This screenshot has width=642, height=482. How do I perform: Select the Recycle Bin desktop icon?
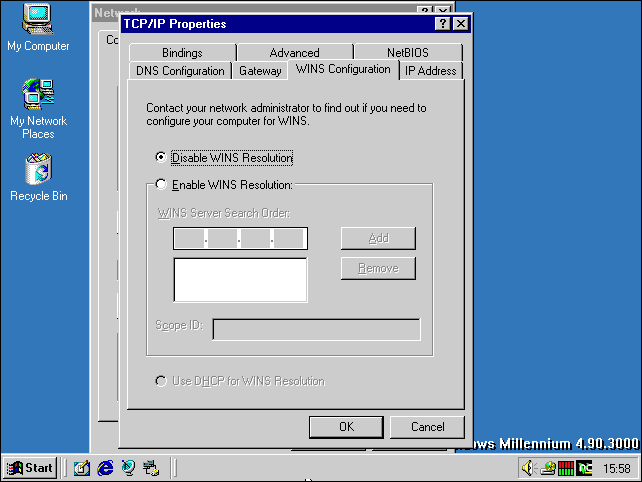pos(38,177)
